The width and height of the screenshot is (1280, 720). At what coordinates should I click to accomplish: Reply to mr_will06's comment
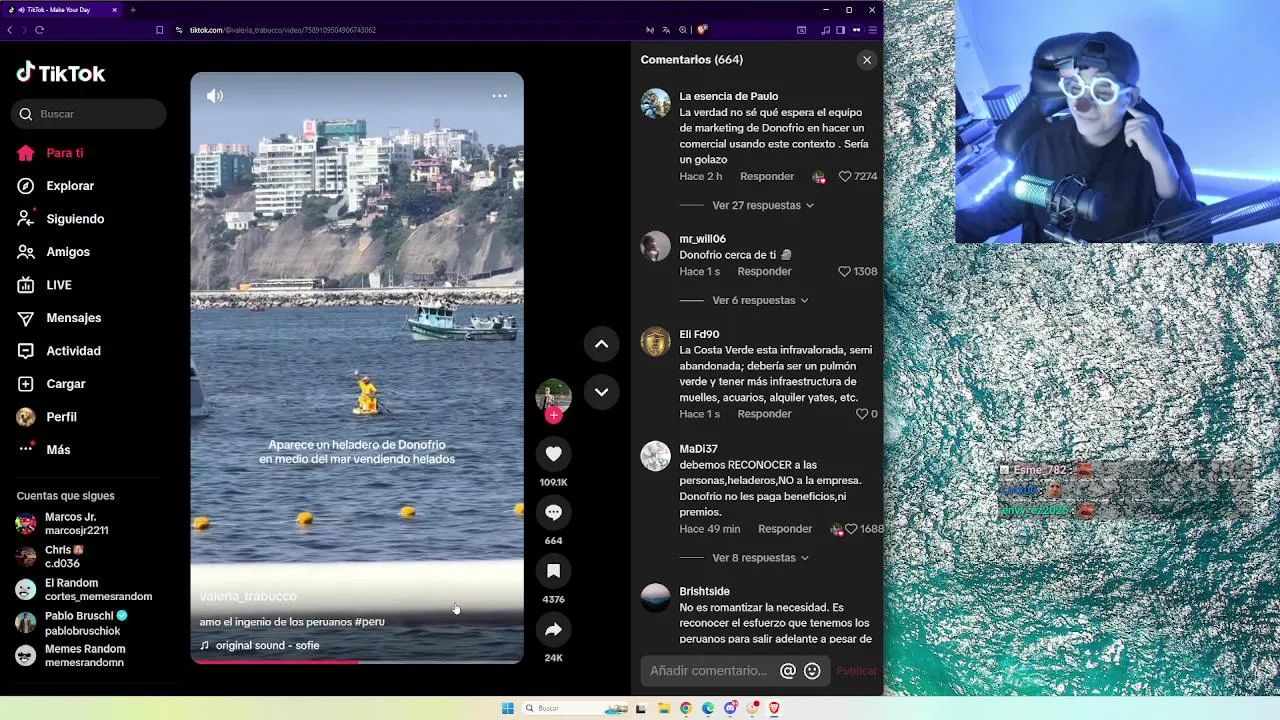pos(764,271)
